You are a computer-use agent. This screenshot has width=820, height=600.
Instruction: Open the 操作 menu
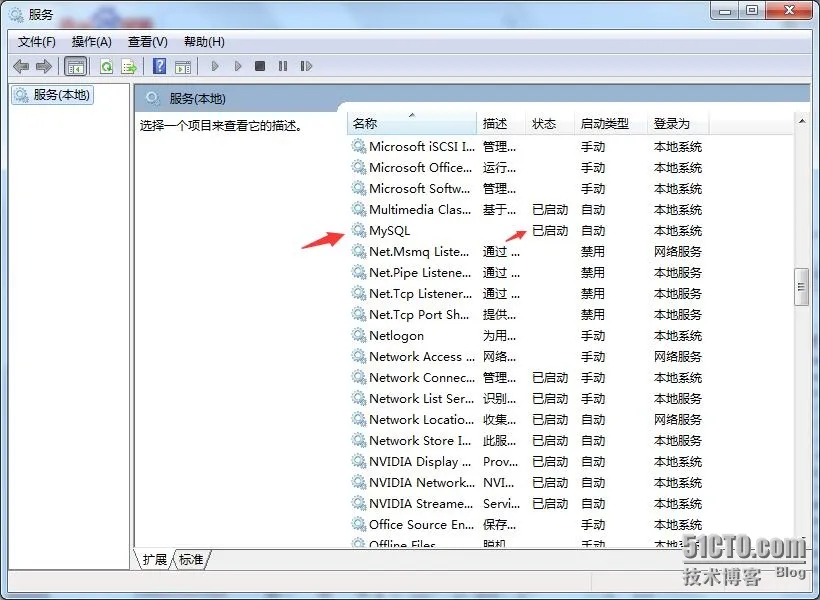(92, 41)
